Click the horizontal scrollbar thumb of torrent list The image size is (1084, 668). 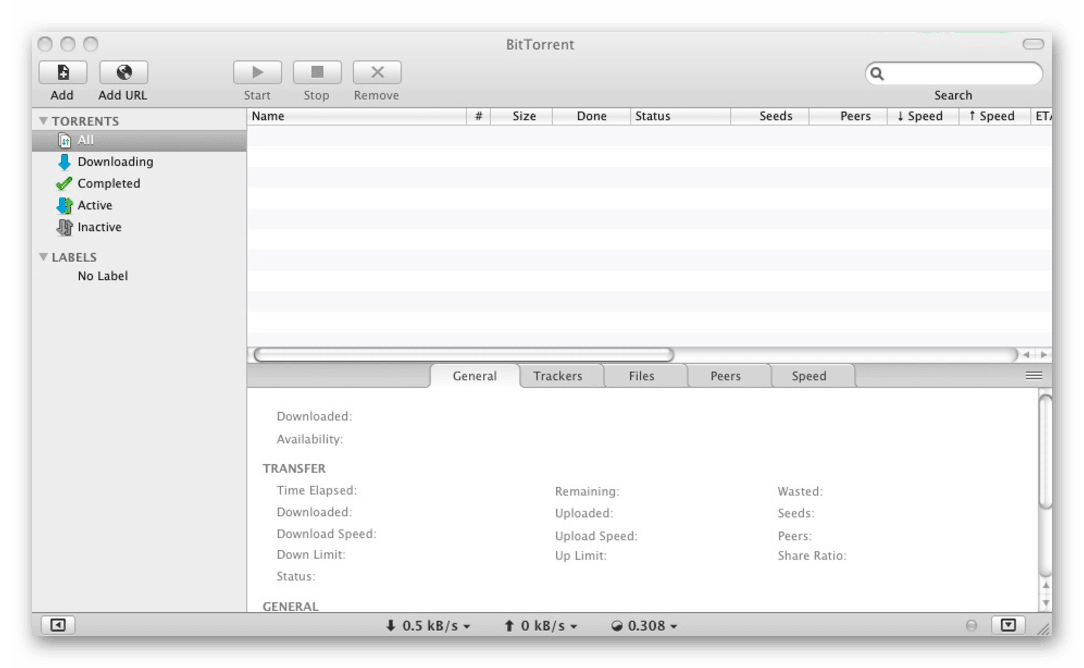point(464,355)
